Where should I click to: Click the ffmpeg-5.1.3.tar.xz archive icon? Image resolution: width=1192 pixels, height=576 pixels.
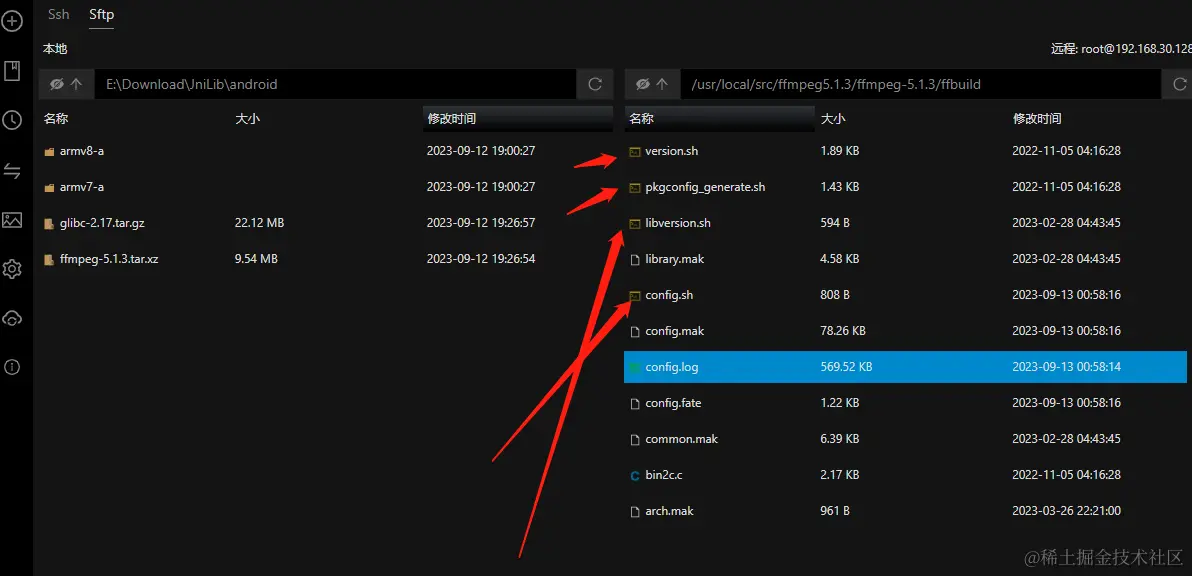click(x=49, y=259)
